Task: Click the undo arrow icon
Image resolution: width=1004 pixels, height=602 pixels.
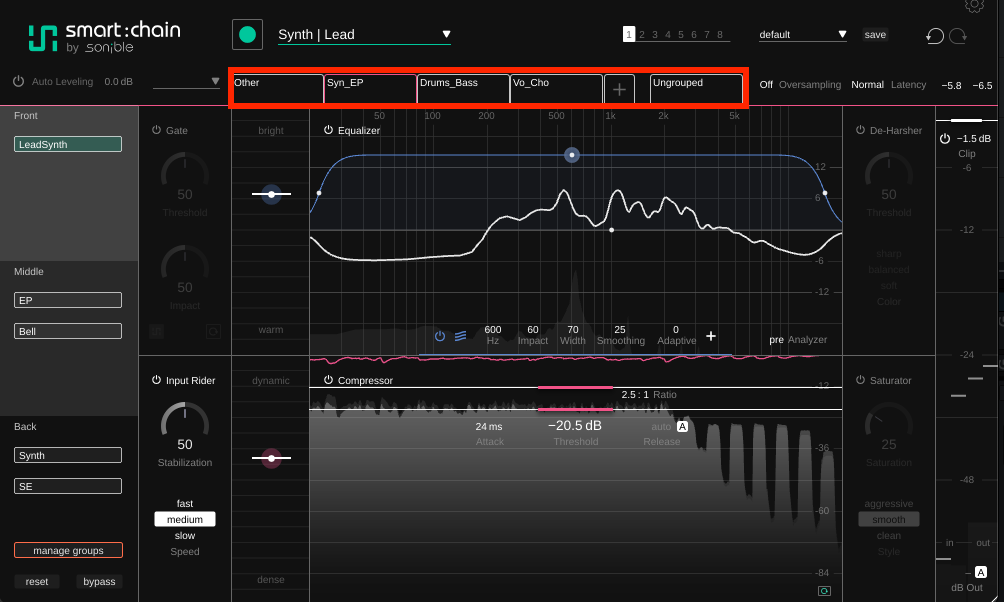Action: click(935, 36)
